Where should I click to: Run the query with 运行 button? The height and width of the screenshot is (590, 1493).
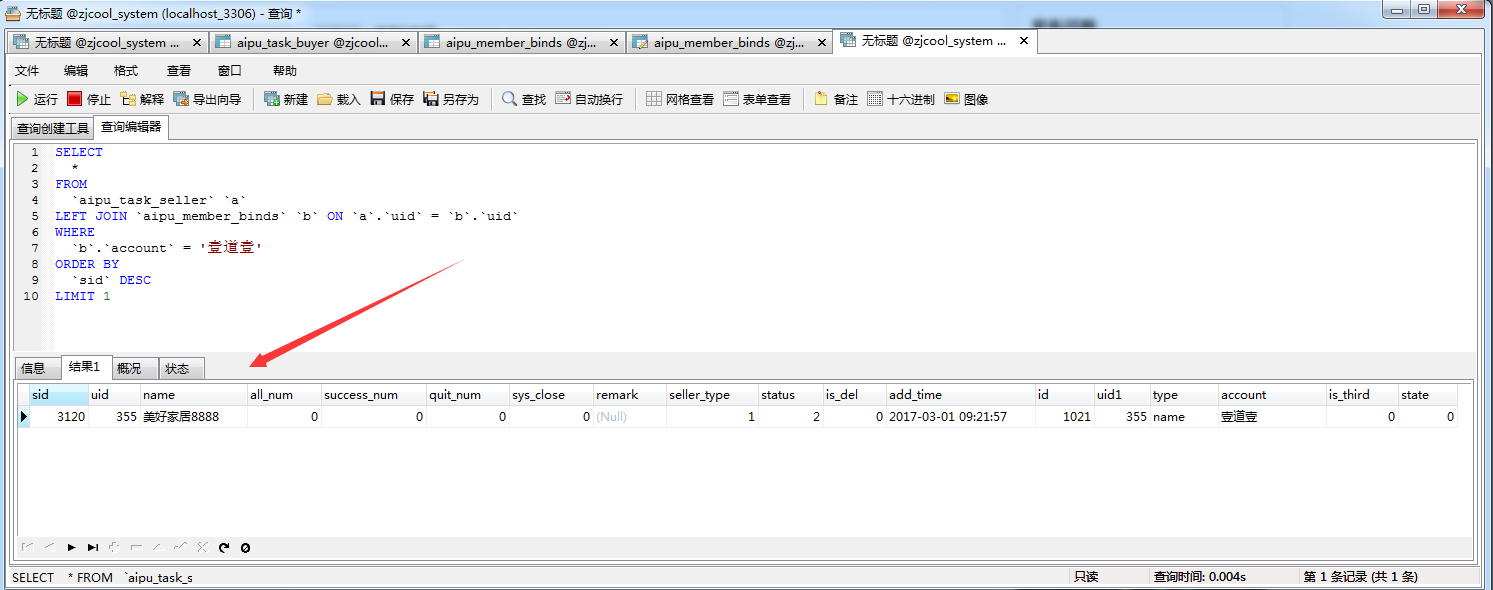coord(36,99)
